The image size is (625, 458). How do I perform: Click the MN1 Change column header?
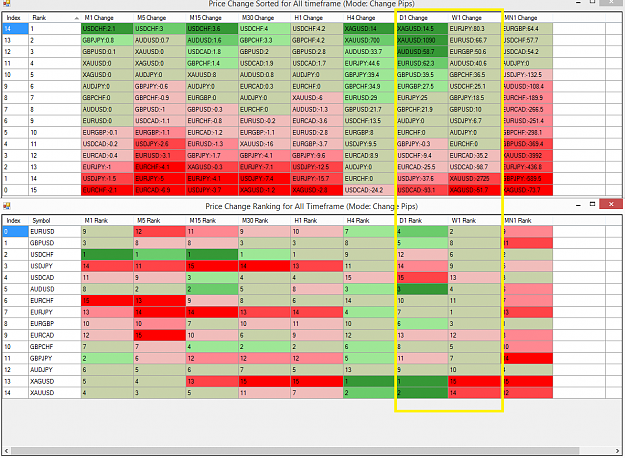tap(527, 18)
